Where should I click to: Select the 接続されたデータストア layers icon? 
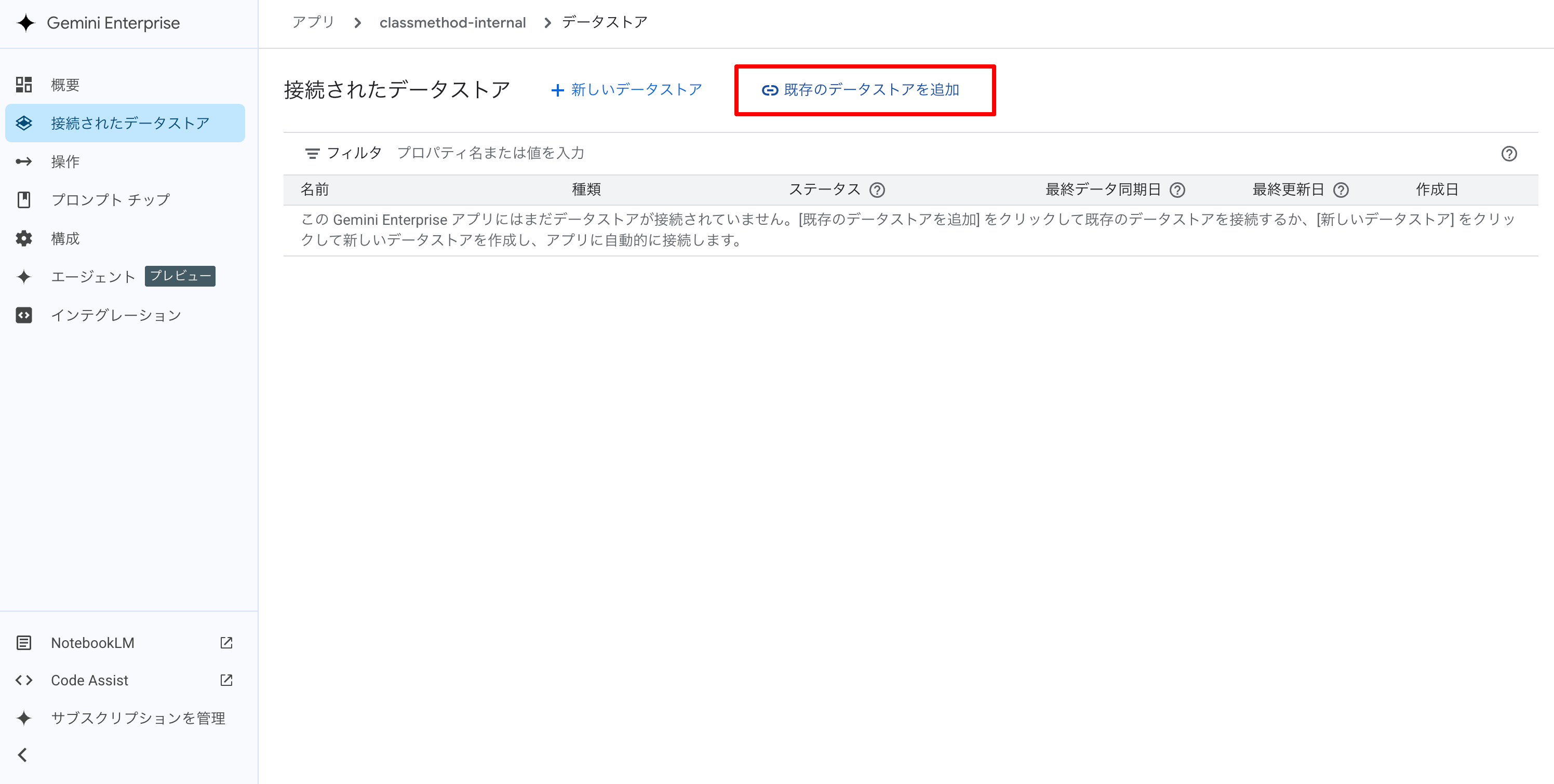[x=23, y=123]
